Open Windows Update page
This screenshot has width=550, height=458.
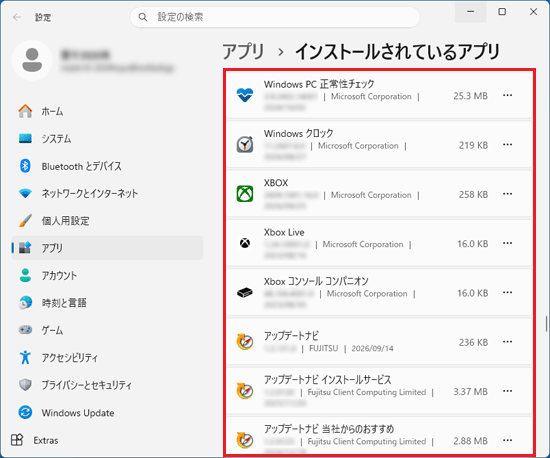107,412
